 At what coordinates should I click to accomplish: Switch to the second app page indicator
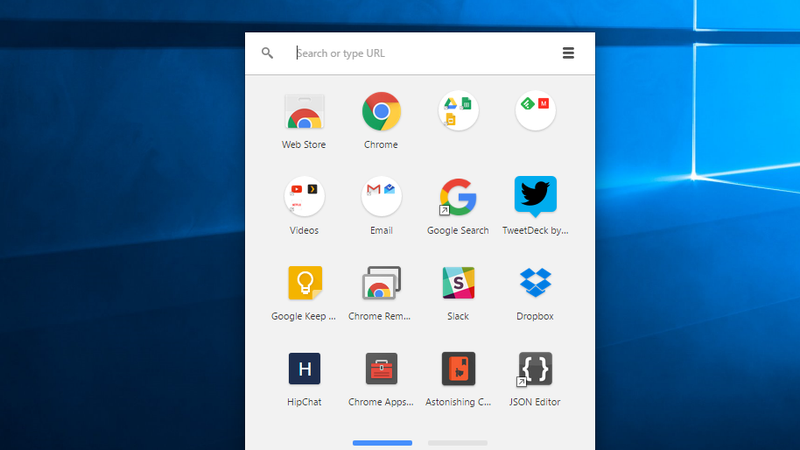pos(458,443)
